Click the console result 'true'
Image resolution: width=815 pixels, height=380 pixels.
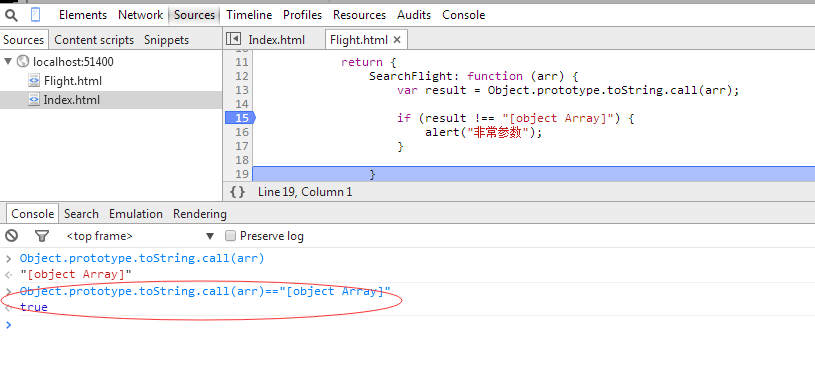pyautogui.click(x=34, y=307)
